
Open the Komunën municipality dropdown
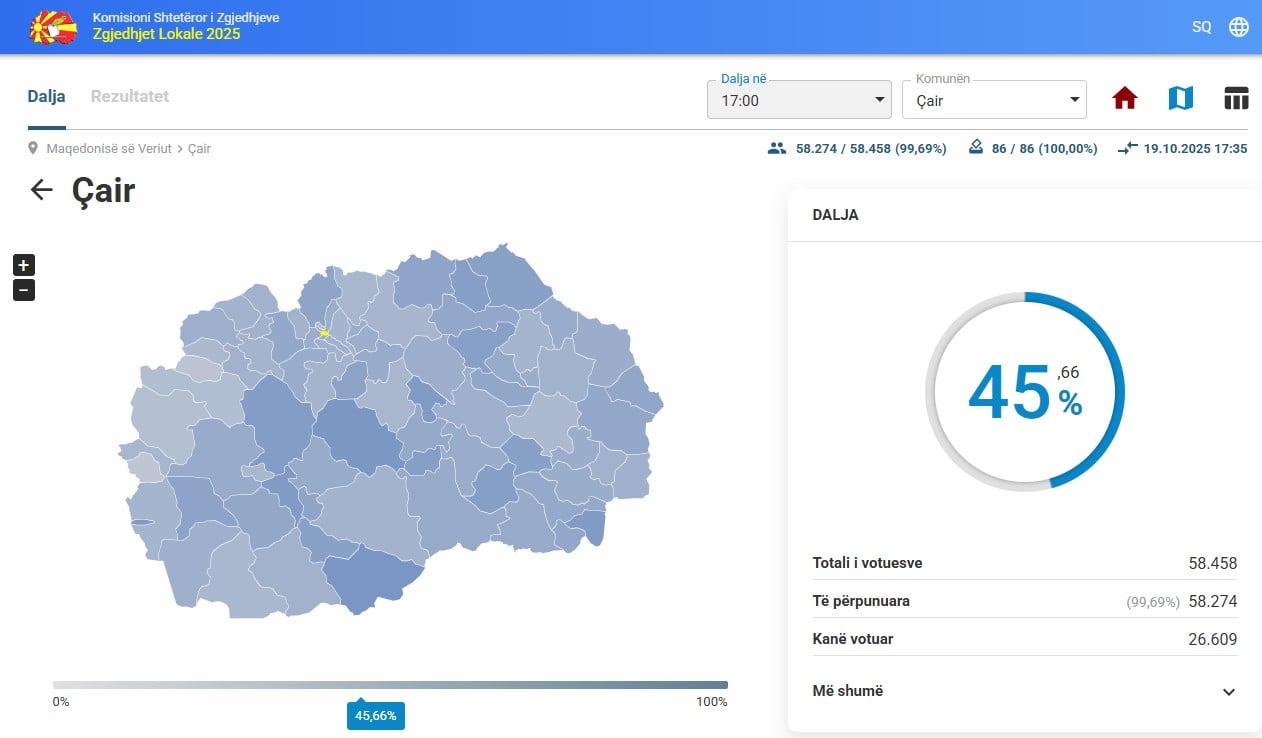pos(993,100)
